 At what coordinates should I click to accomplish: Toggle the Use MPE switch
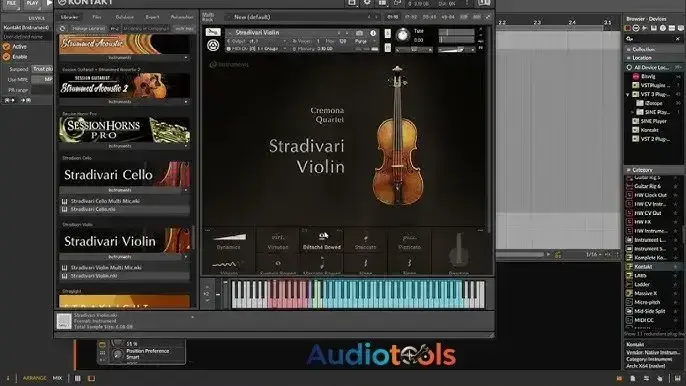[x=42, y=79]
